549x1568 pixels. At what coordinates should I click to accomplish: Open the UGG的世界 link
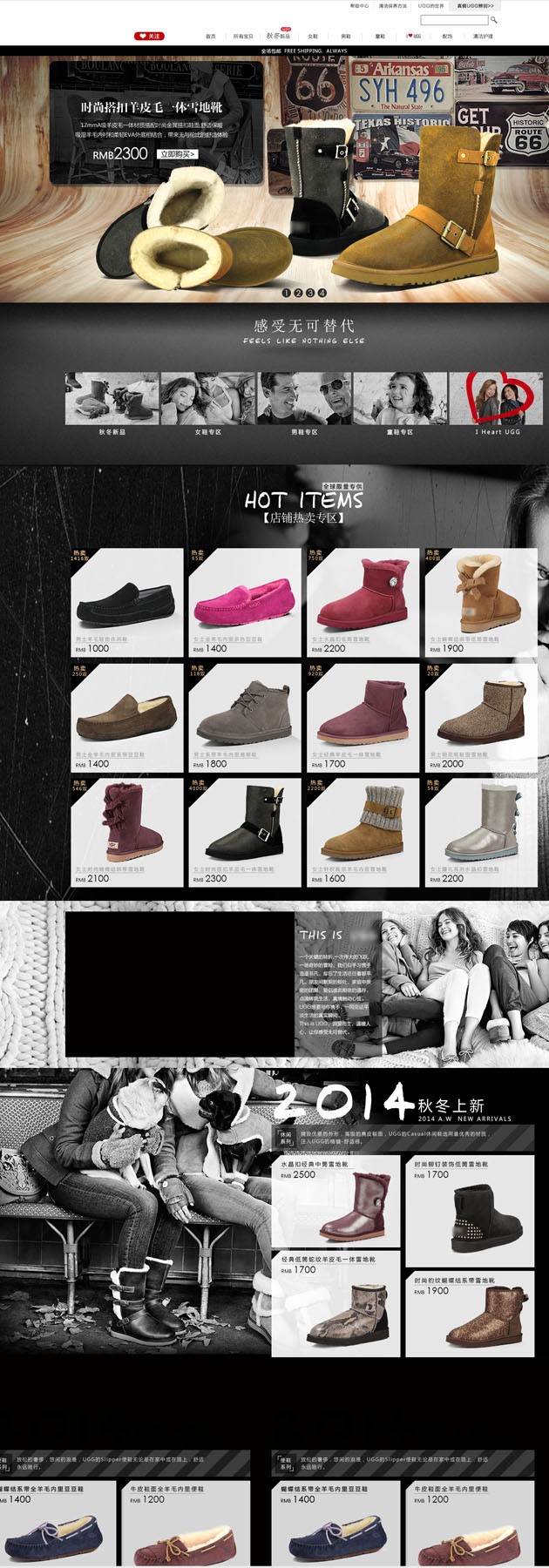click(x=430, y=5)
